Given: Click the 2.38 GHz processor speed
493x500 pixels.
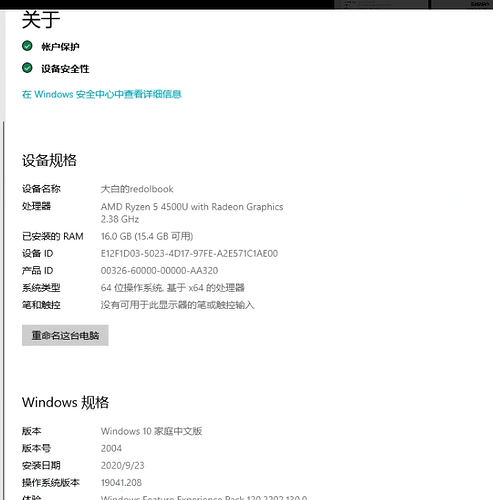Looking at the screenshot, I should tap(120, 219).
